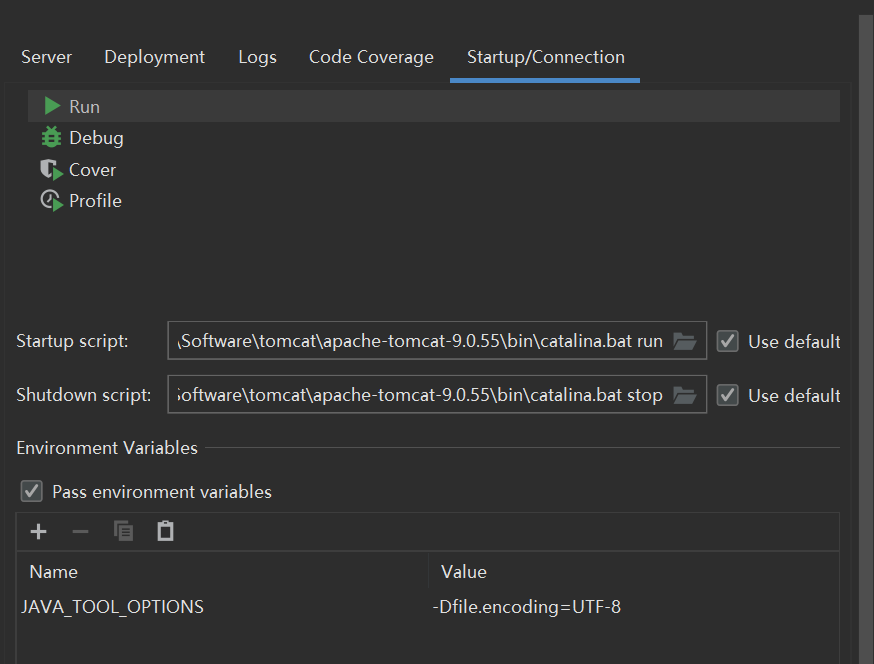Switch to the Server tab
The width and height of the screenshot is (874, 664).
[x=46, y=57]
